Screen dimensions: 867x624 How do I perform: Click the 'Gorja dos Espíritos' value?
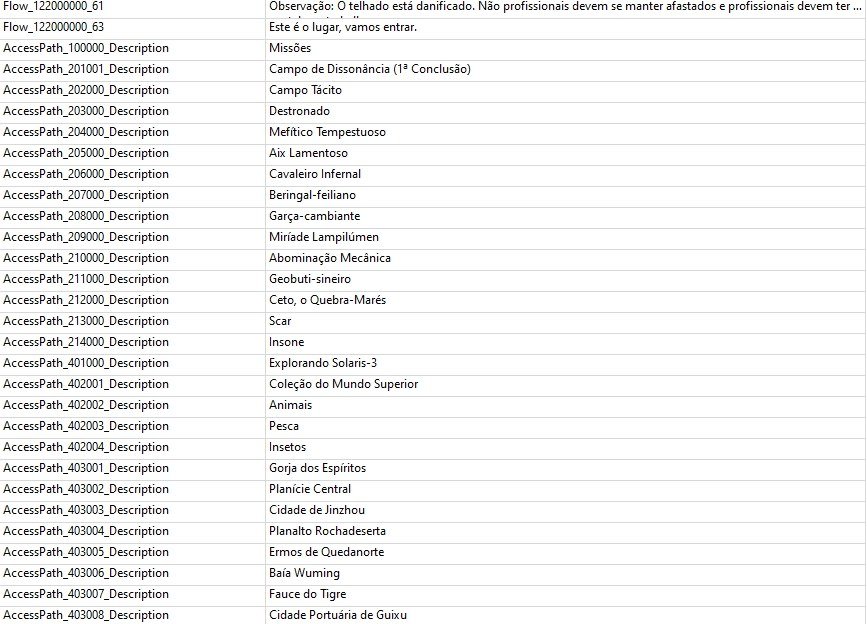(565, 469)
